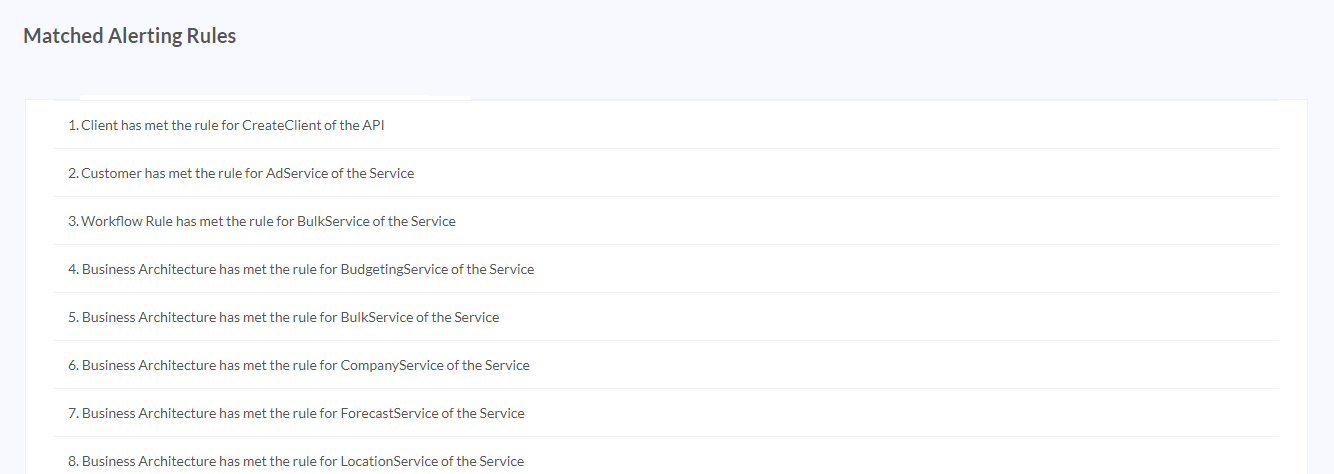Select the Workflow Rule BulkService entry
Screen dimensions: 1334x474
[667, 221]
